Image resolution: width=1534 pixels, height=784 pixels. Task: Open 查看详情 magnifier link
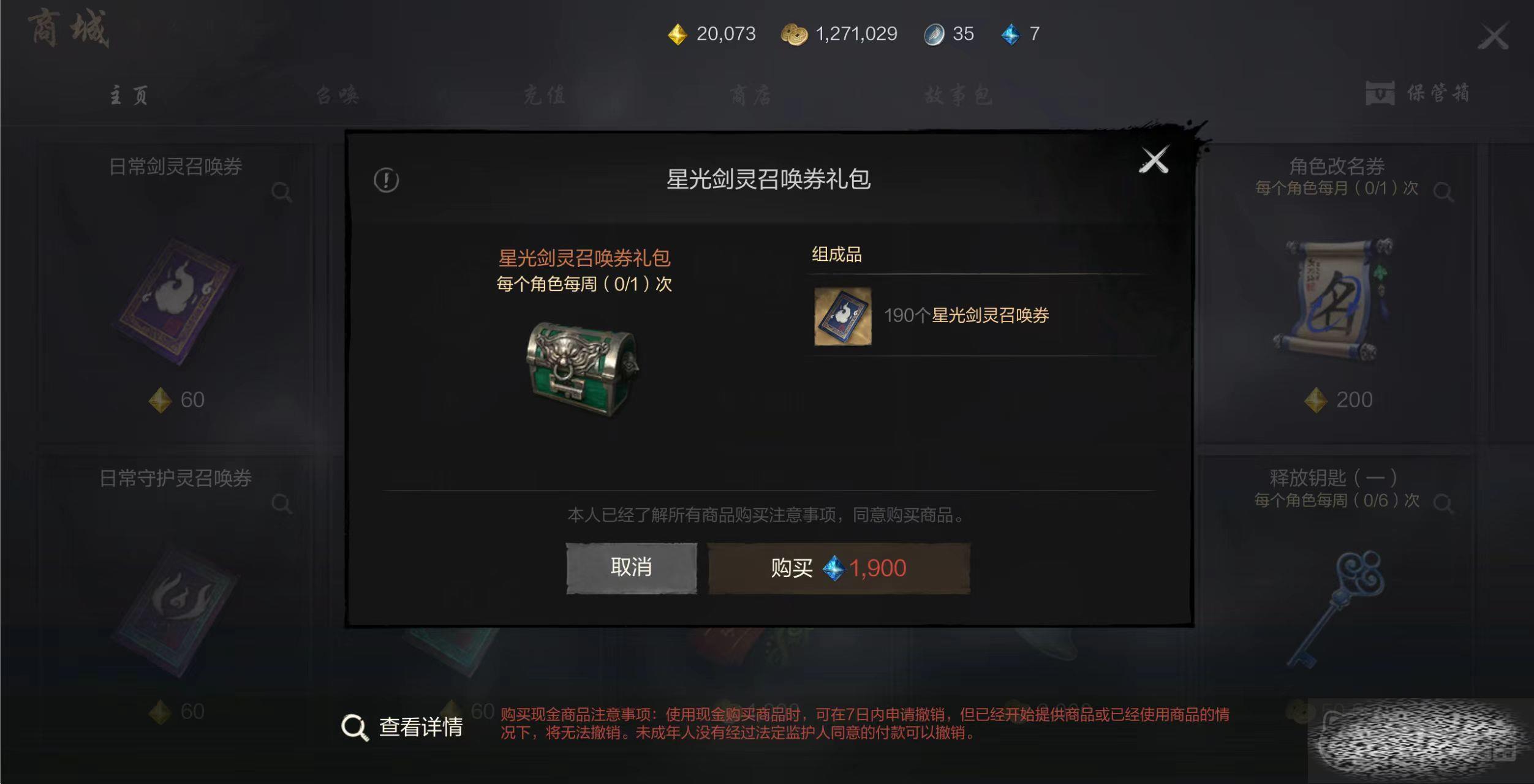pos(402,727)
